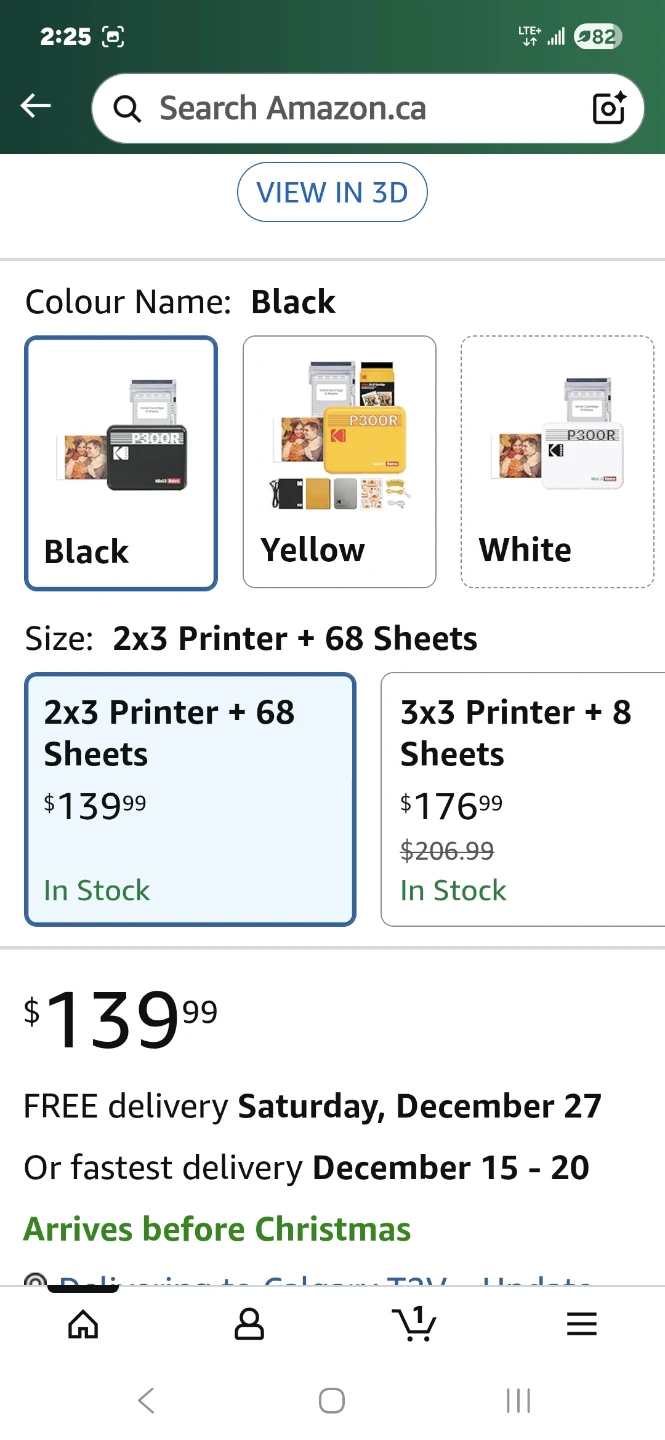Select the White colour option

(525, 550)
